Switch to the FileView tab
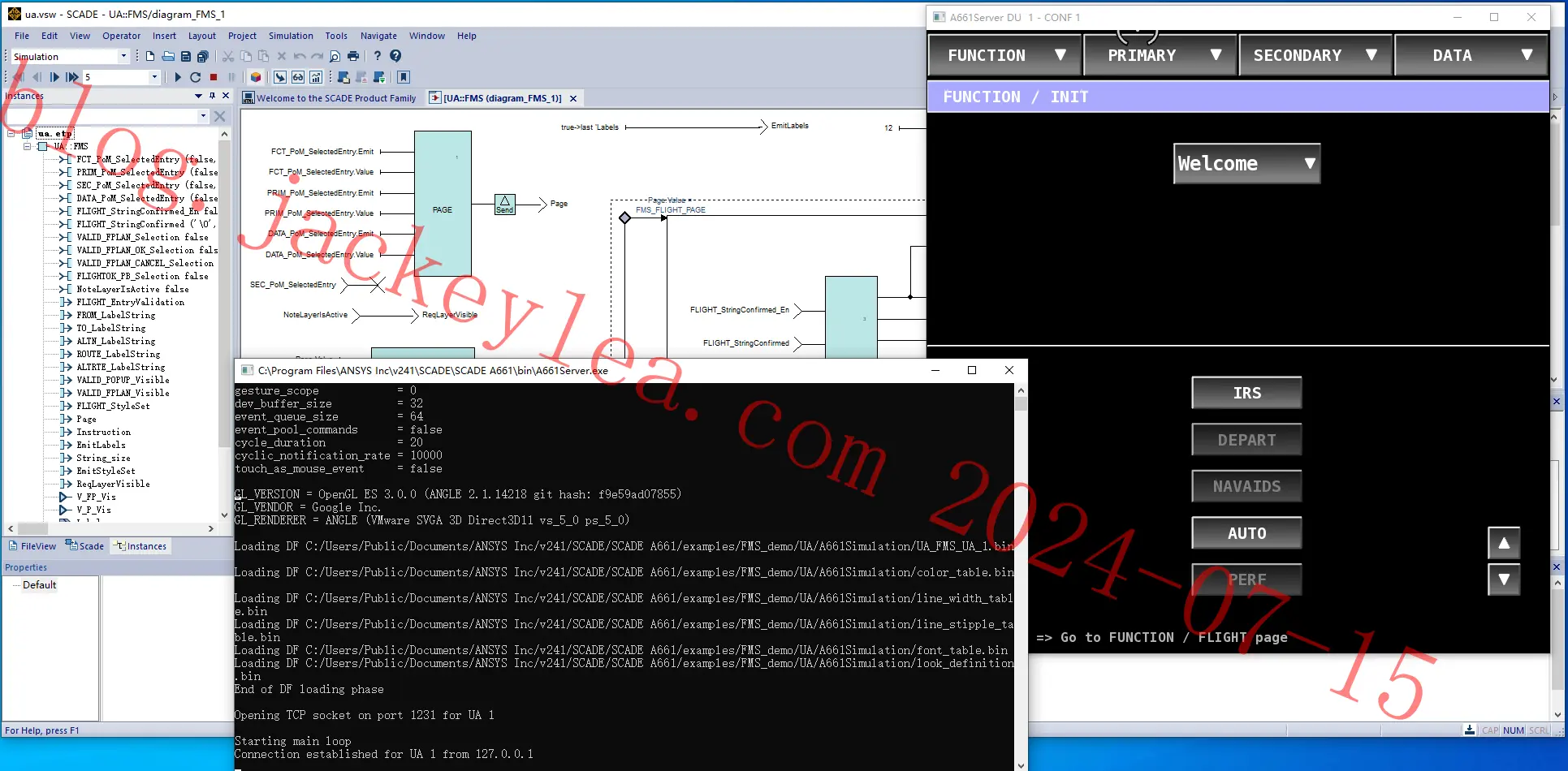This screenshot has width=1568, height=771. 32,546
